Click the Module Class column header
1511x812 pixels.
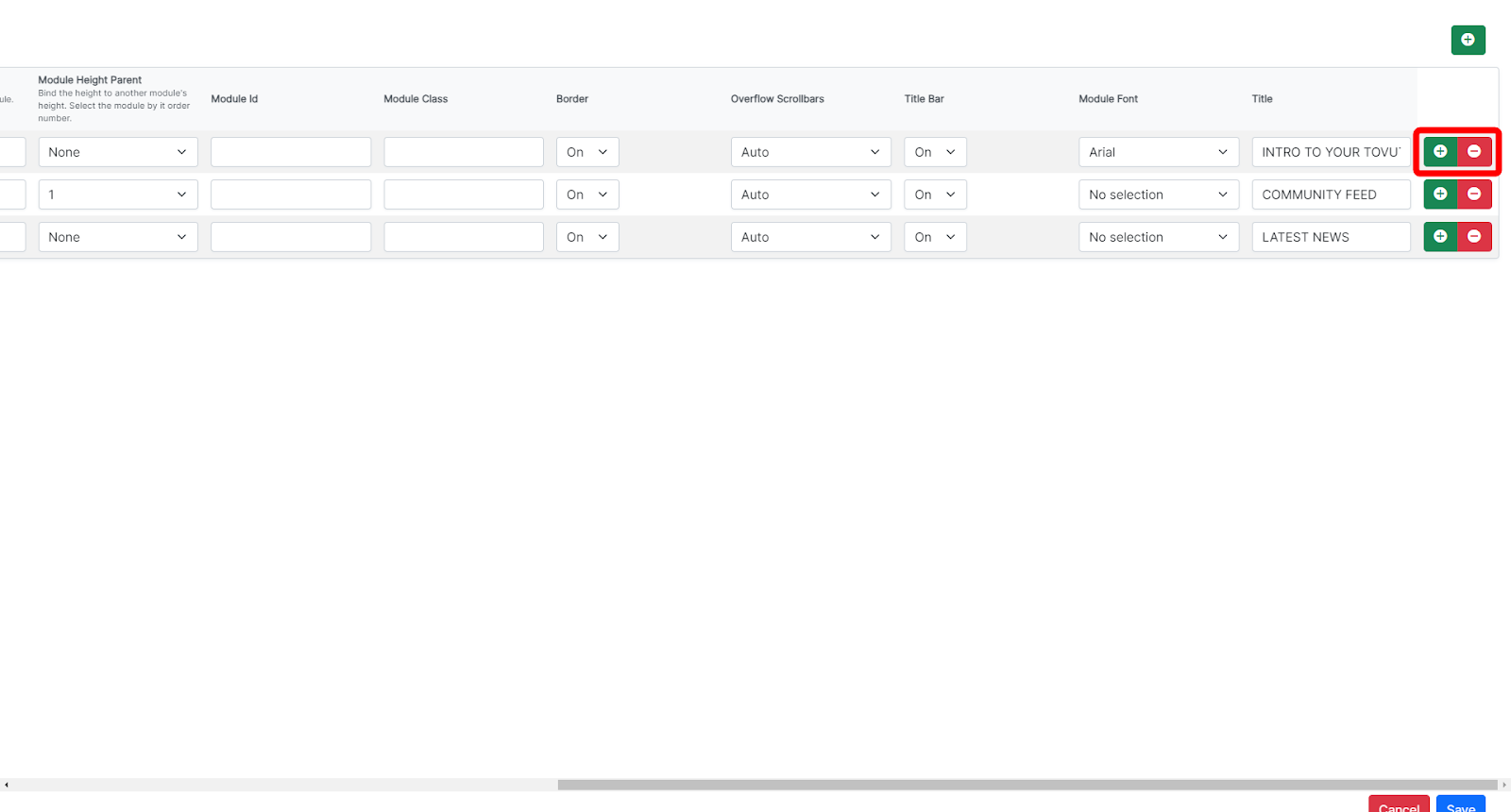point(416,99)
